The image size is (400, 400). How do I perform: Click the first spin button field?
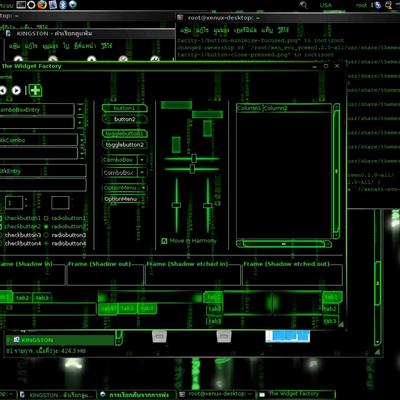click(x=14, y=203)
